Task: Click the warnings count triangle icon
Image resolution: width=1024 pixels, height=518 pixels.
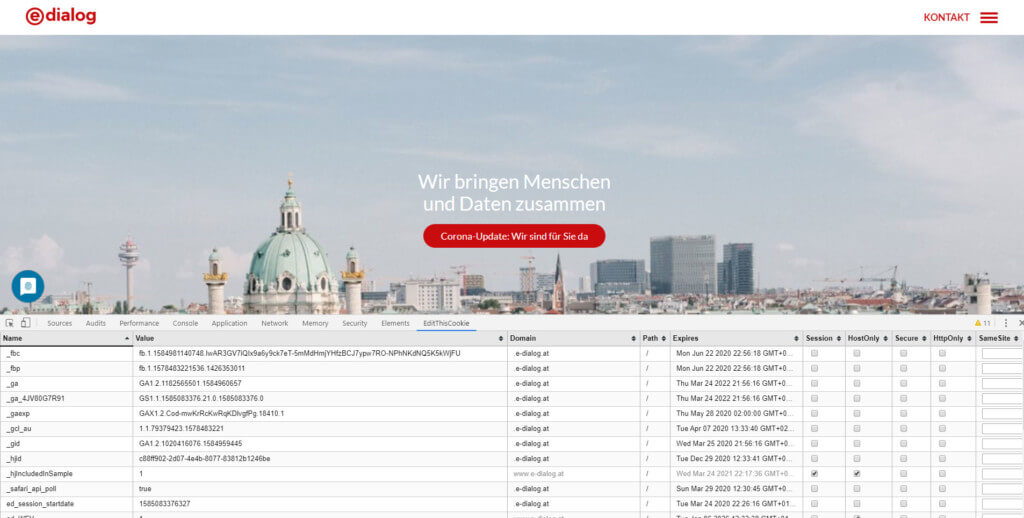Action: pos(978,323)
